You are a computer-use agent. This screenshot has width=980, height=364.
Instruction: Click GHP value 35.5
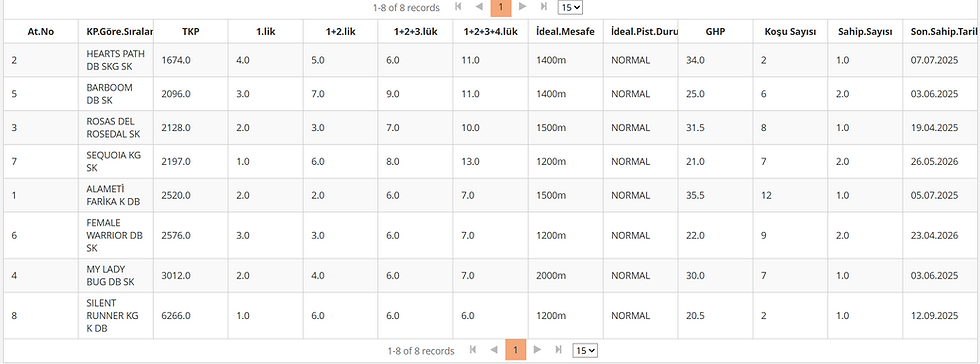pyautogui.click(x=696, y=195)
